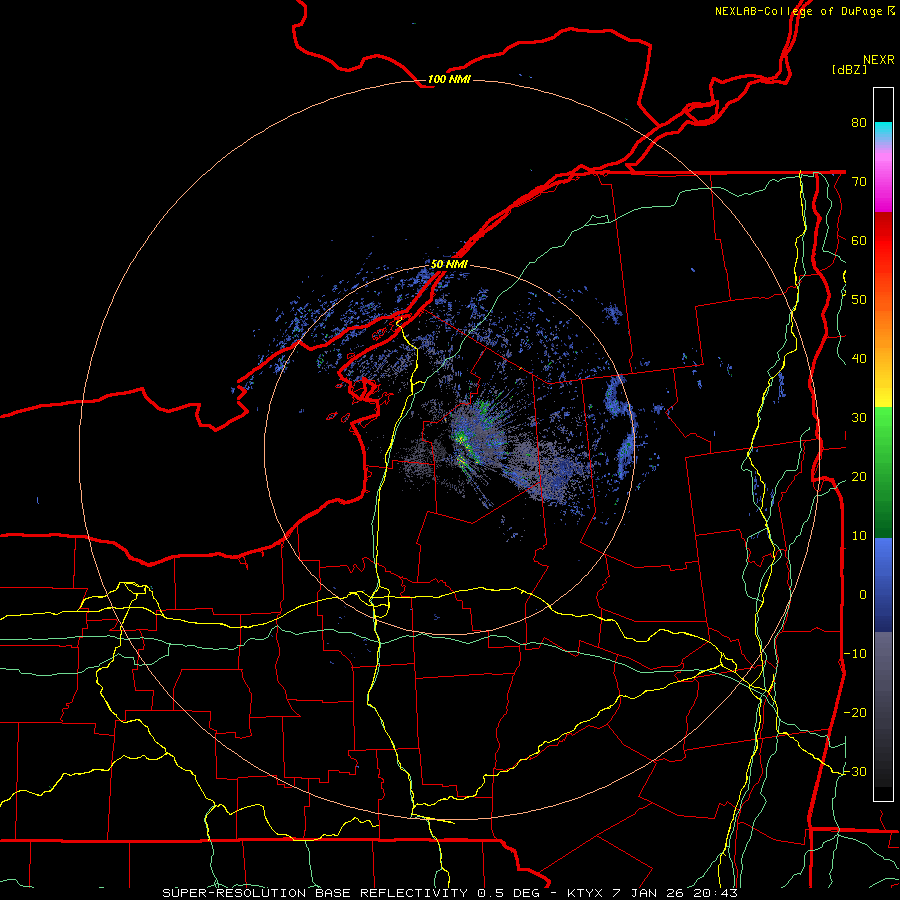Click the -10 value on the dBZ scale

coord(855,654)
